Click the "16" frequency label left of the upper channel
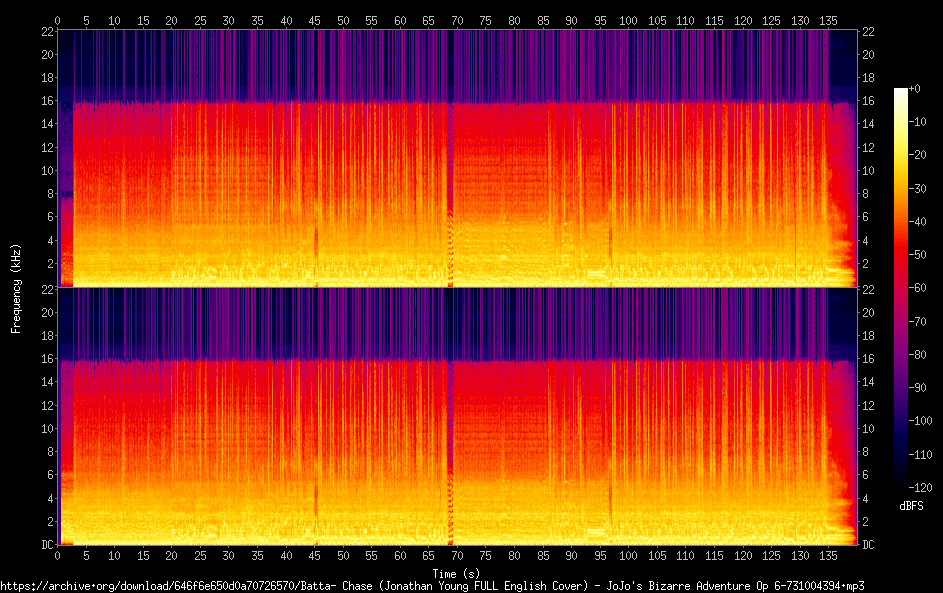This screenshot has width=943, height=593. coord(45,101)
